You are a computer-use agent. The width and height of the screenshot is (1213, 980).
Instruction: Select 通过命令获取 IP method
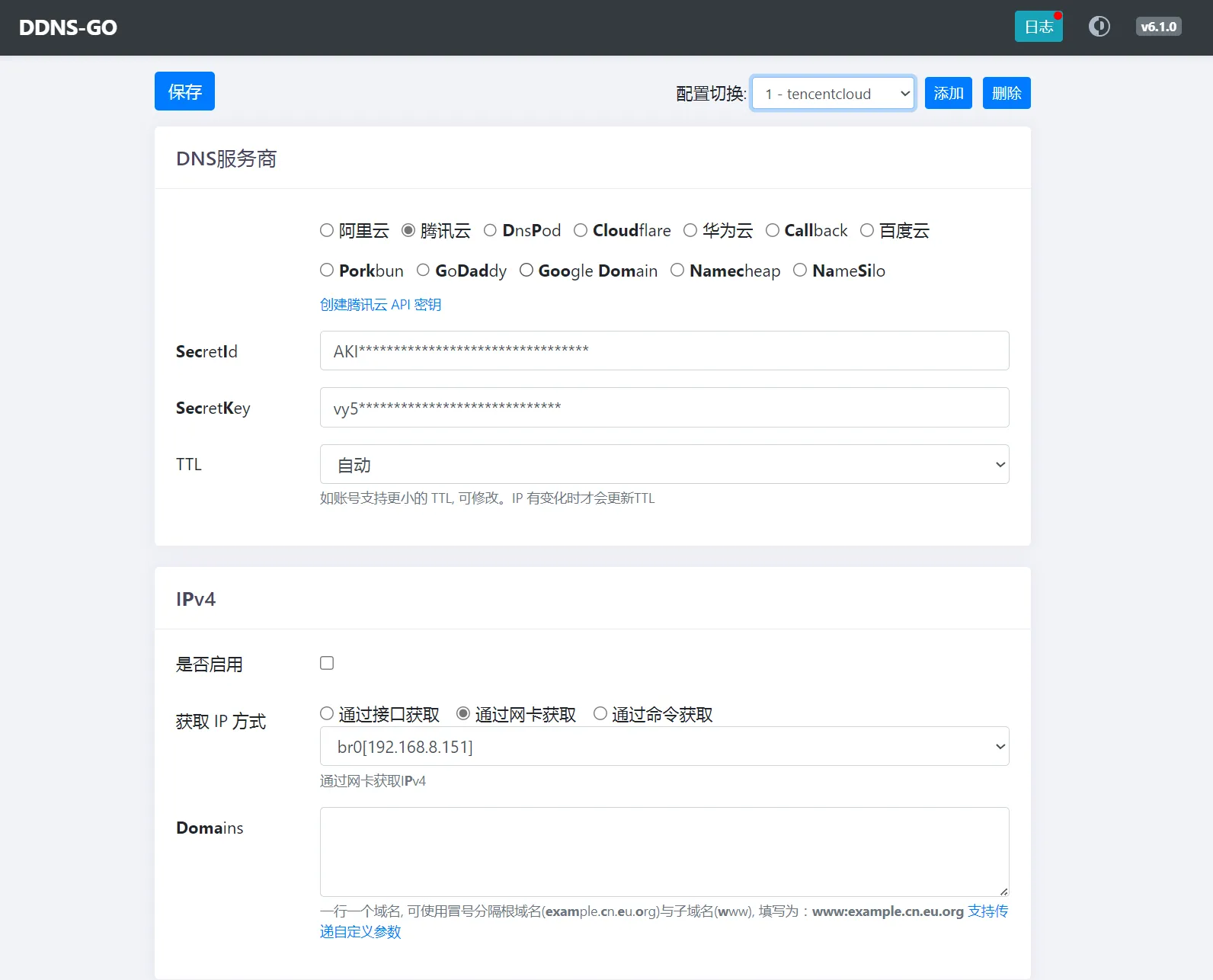600,713
